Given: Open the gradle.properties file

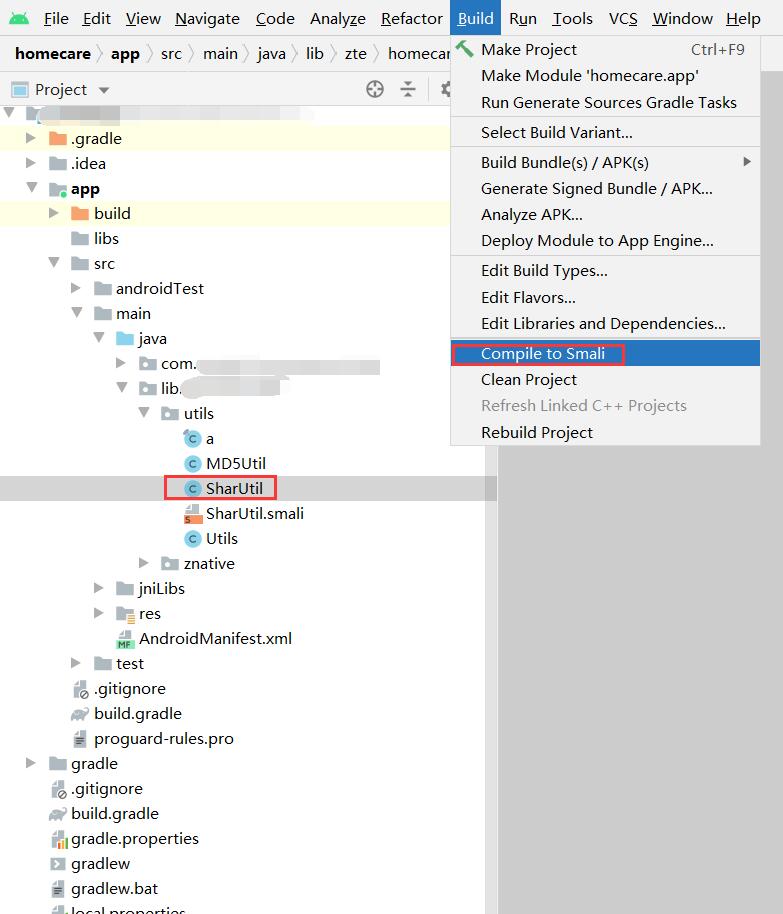Looking at the screenshot, I should pos(134,838).
